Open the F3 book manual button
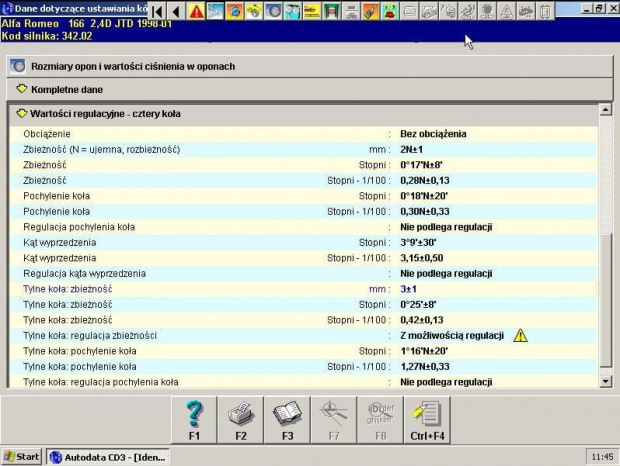This screenshot has width=620, height=466. pyautogui.click(x=287, y=420)
